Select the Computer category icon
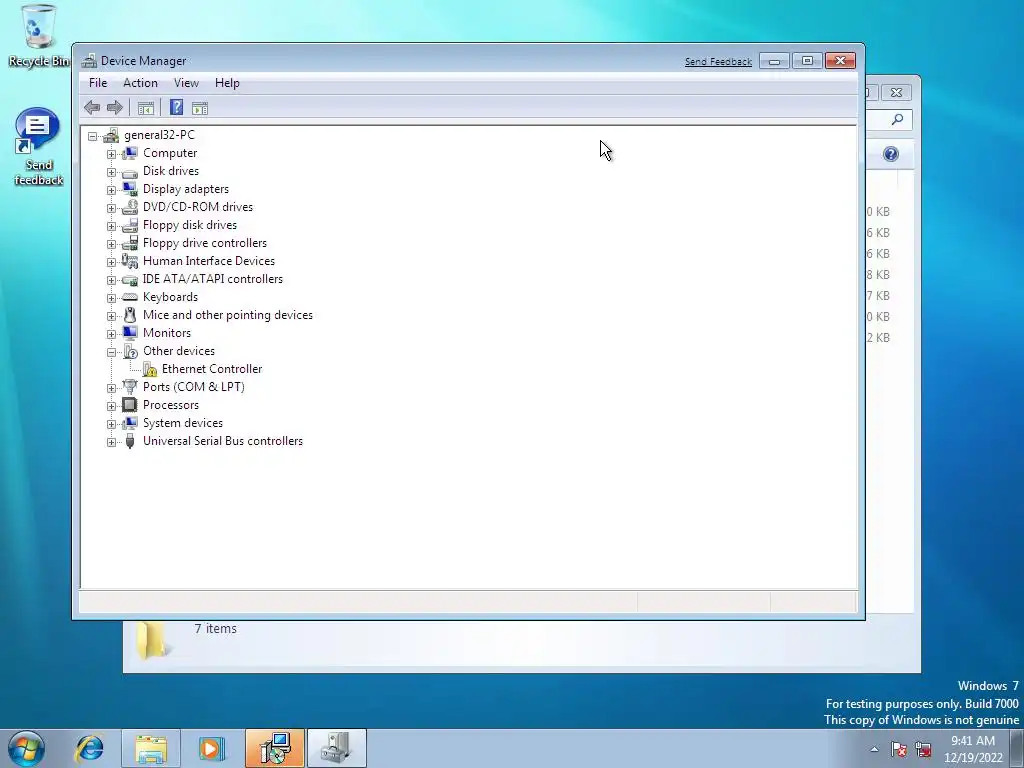The image size is (1024, 768). pos(130,153)
